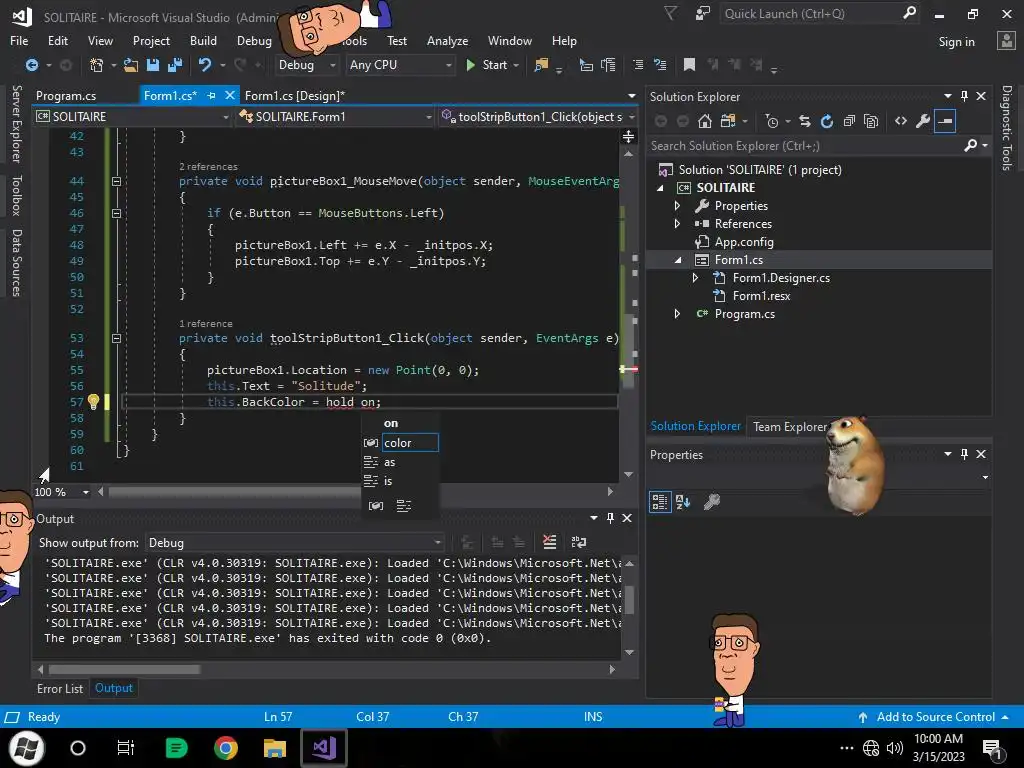Click the Comment out selected lines icon

638,65
